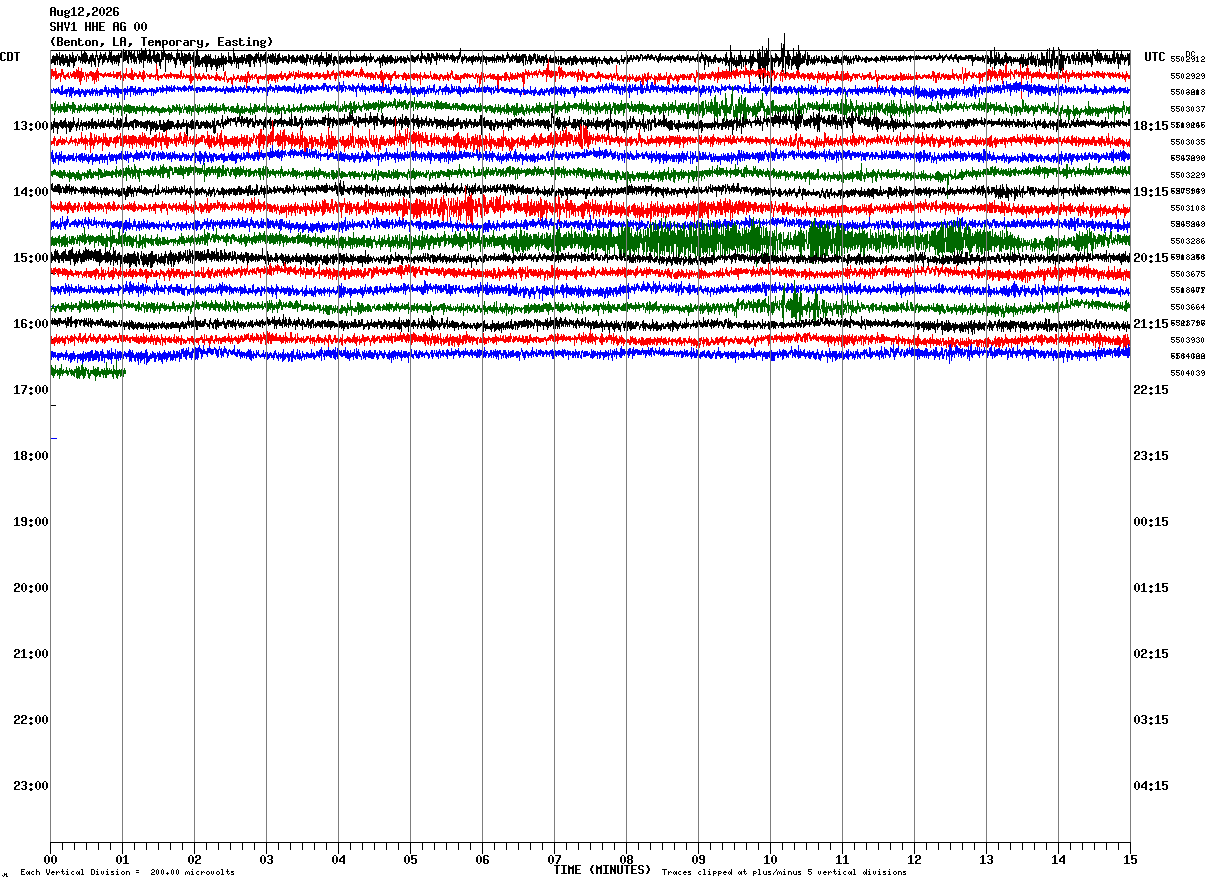The height and width of the screenshot is (886, 1210).
Task: Click the 14:00 CDT time label
Action: [x=31, y=192]
